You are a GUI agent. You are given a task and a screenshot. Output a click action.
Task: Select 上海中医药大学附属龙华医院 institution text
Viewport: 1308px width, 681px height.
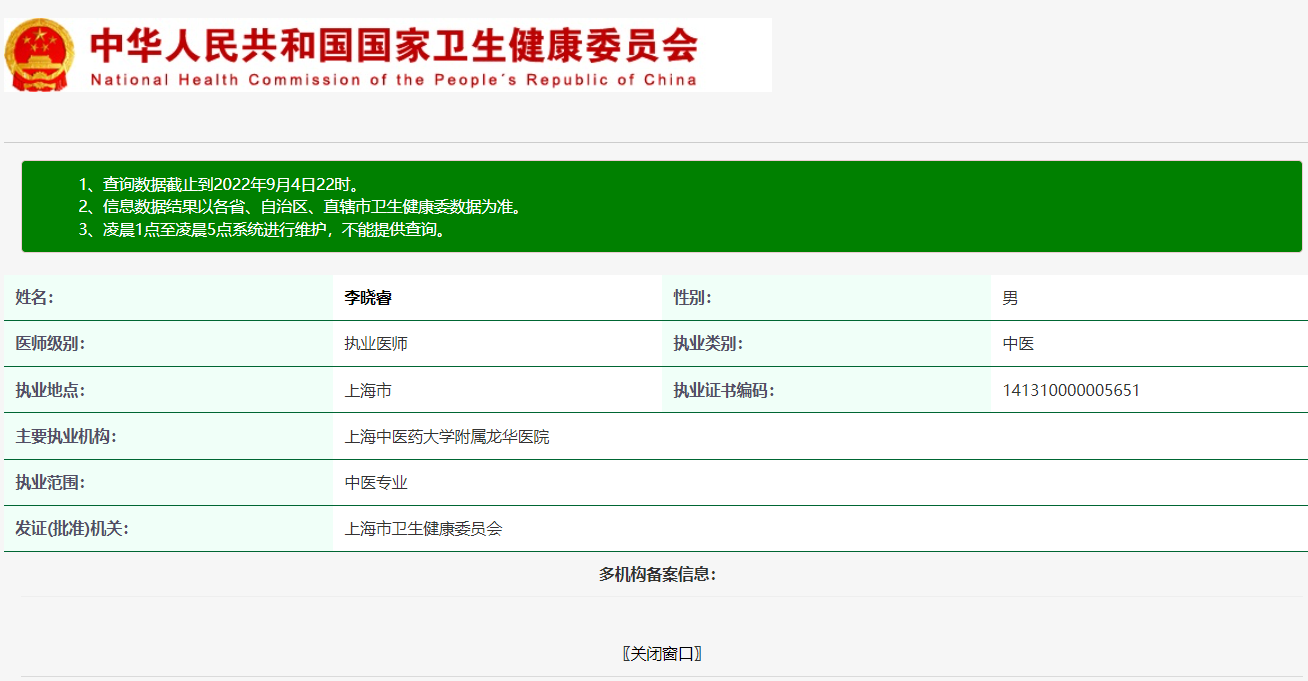(x=447, y=437)
